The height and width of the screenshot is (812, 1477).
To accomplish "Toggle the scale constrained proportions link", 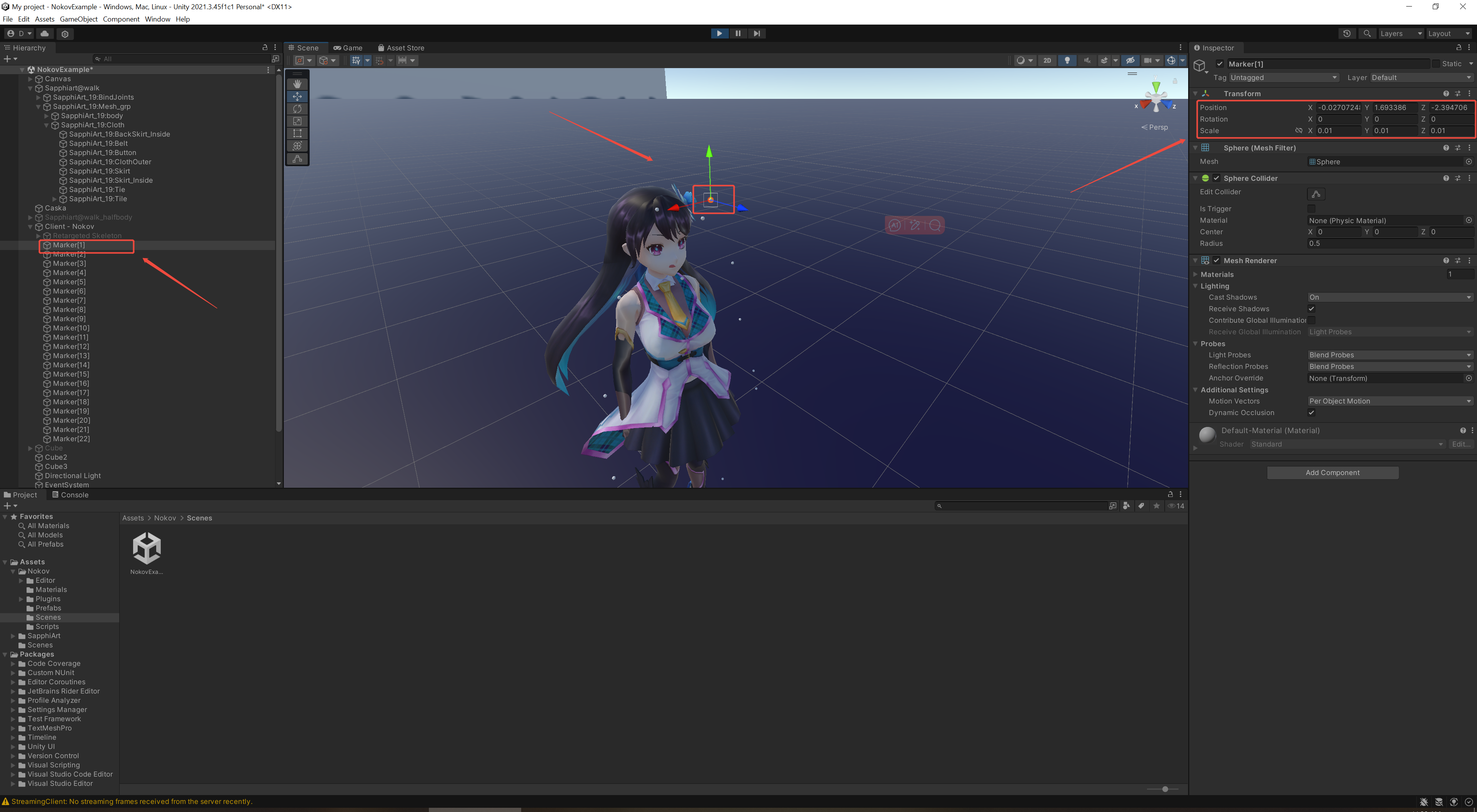I will pyautogui.click(x=1299, y=131).
